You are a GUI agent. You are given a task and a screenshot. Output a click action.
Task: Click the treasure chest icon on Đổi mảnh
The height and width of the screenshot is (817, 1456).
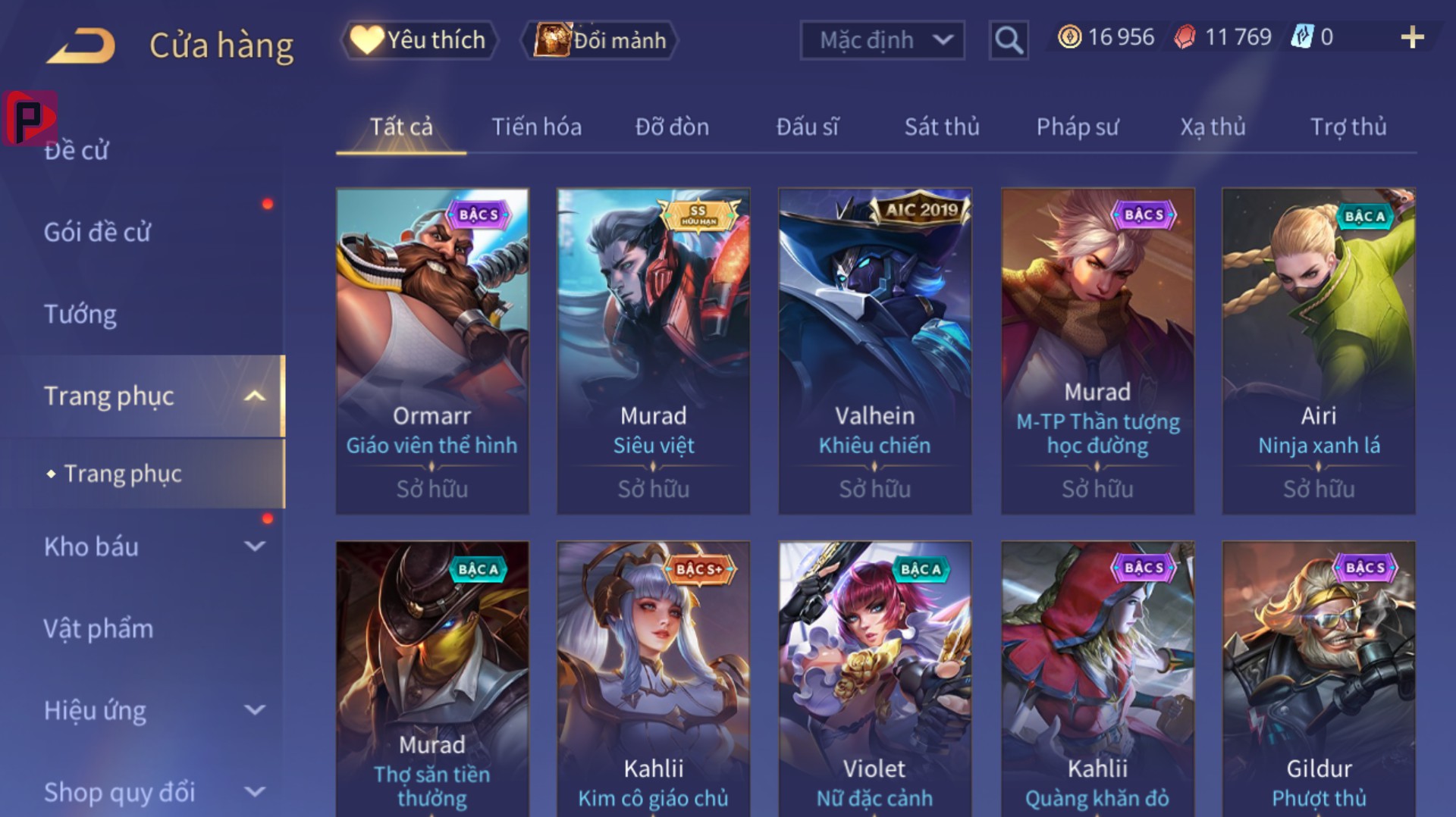tap(552, 39)
